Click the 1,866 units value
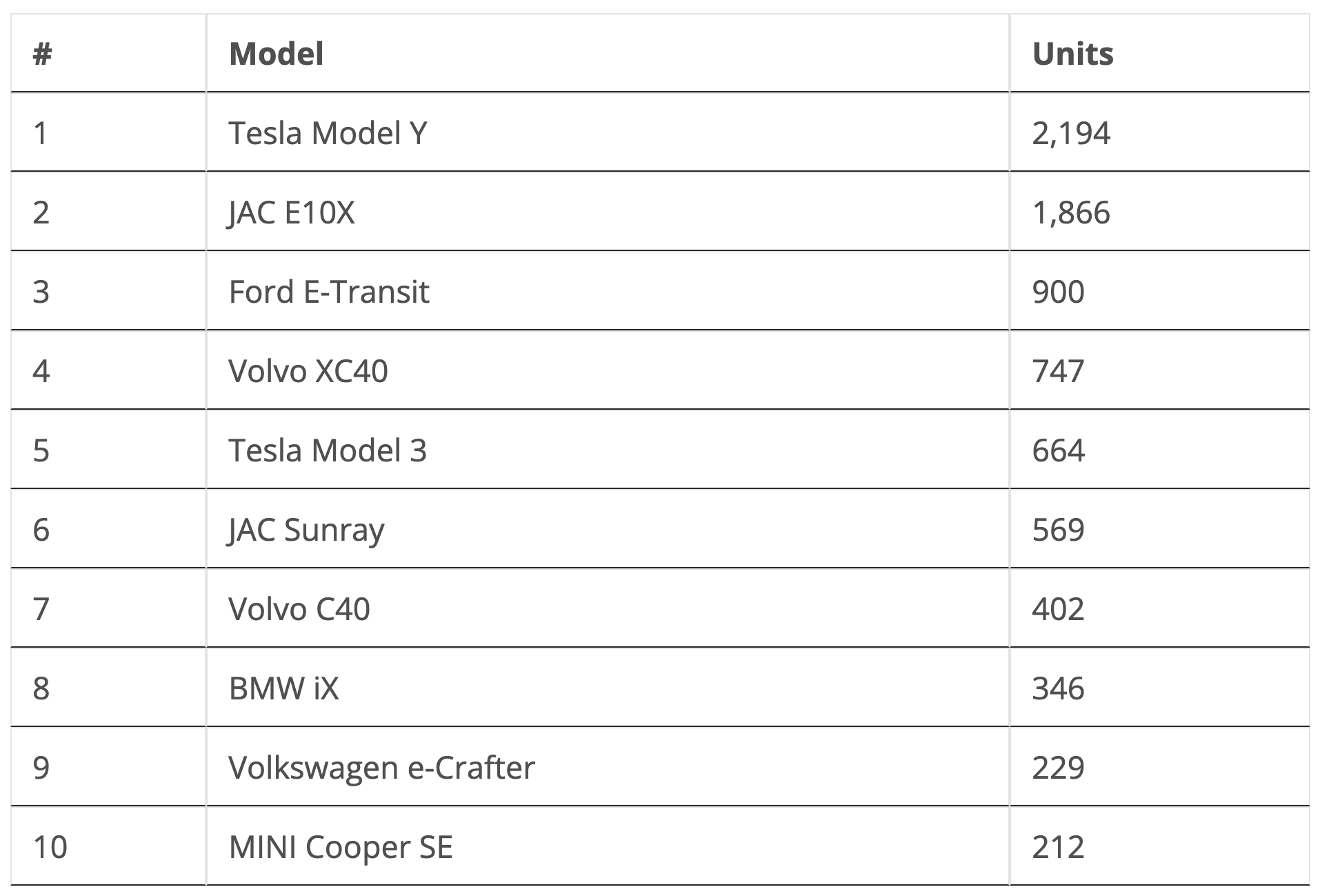 (x=1071, y=212)
